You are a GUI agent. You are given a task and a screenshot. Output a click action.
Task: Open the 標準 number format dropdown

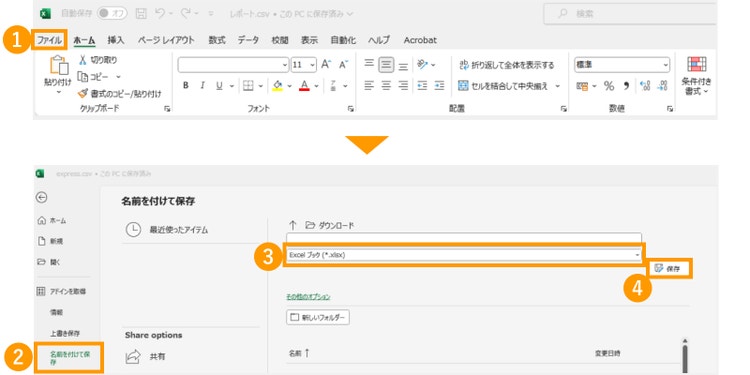tap(666, 65)
